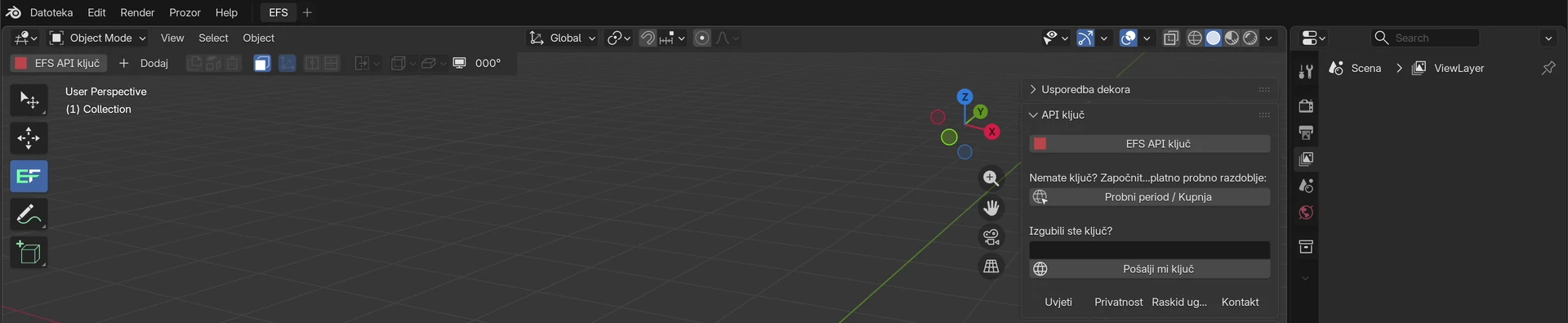Select the Select Box tool
The image size is (1568, 323).
coord(29,101)
